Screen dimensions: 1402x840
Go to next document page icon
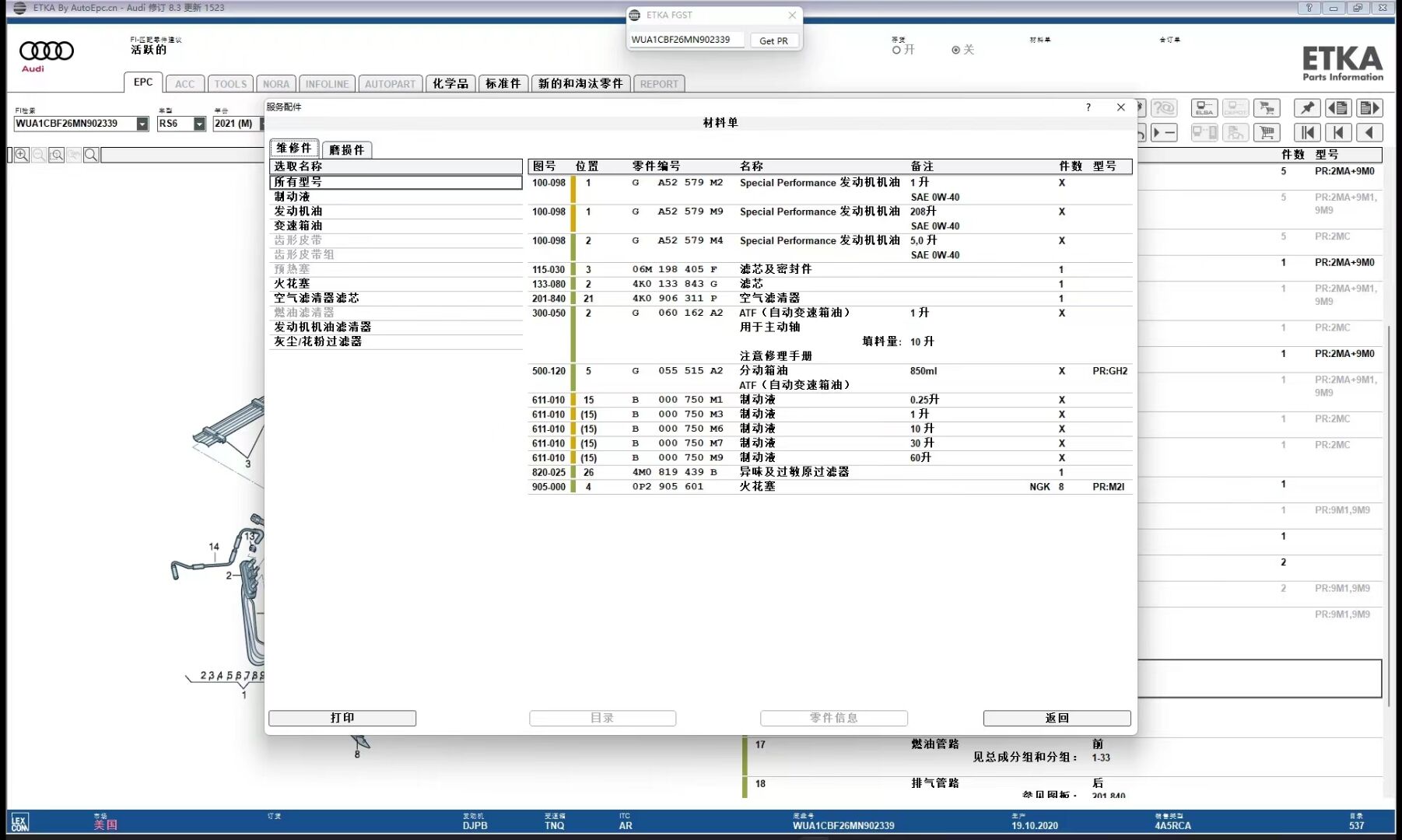coord(1369,108)
